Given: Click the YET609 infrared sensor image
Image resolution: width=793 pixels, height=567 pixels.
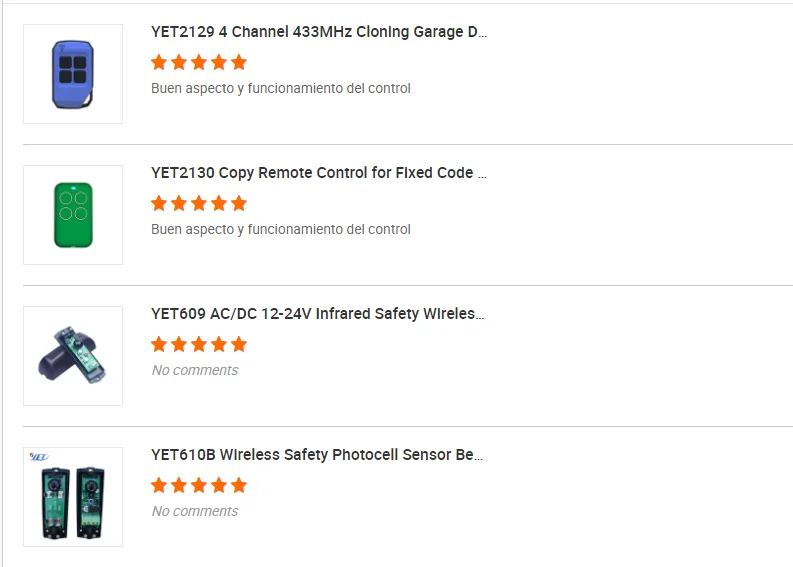Looking at the screenshot, I should click(72, 356).
